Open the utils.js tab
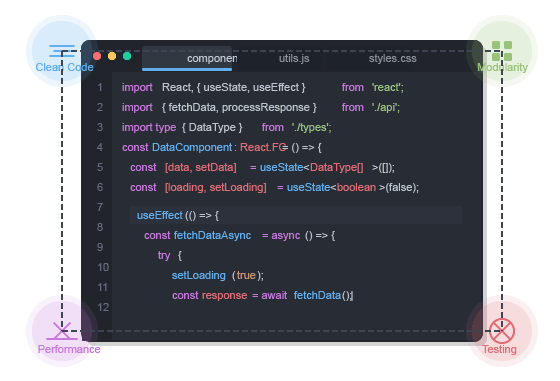Viewport: 560px width, 381px height. (x=294, y=58)
